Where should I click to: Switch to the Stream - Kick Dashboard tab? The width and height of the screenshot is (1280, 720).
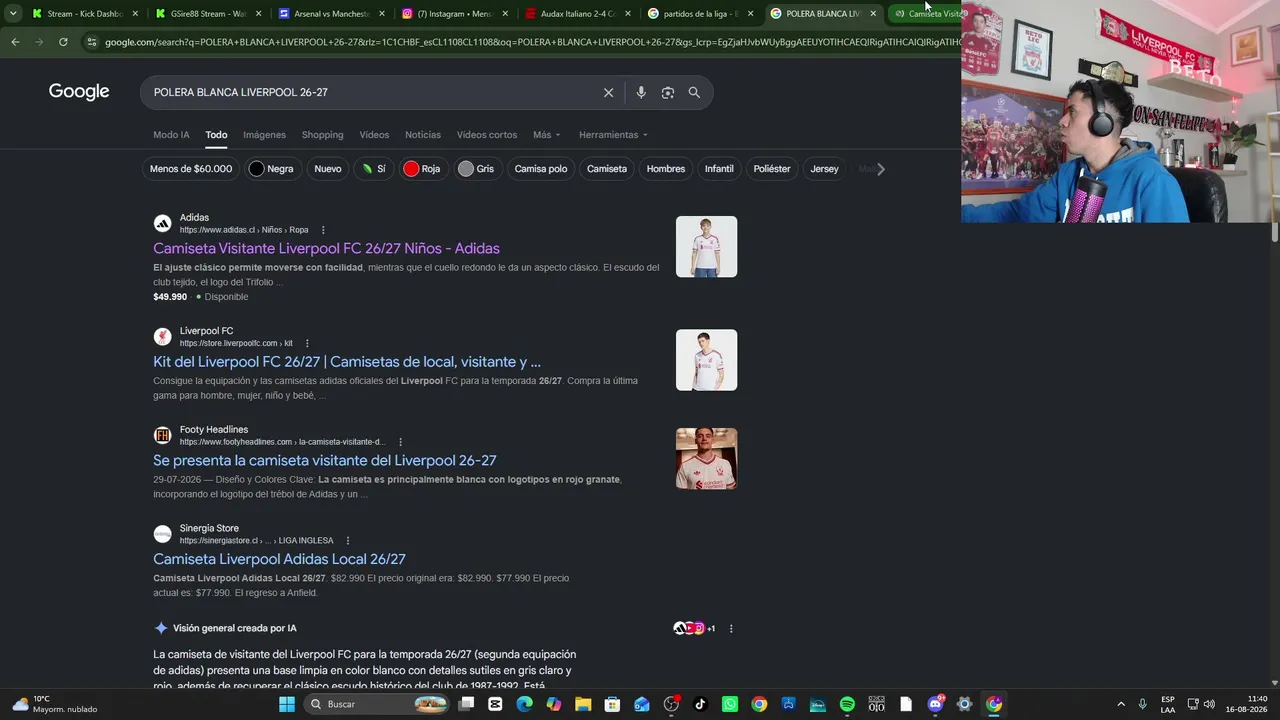[85, 14]
